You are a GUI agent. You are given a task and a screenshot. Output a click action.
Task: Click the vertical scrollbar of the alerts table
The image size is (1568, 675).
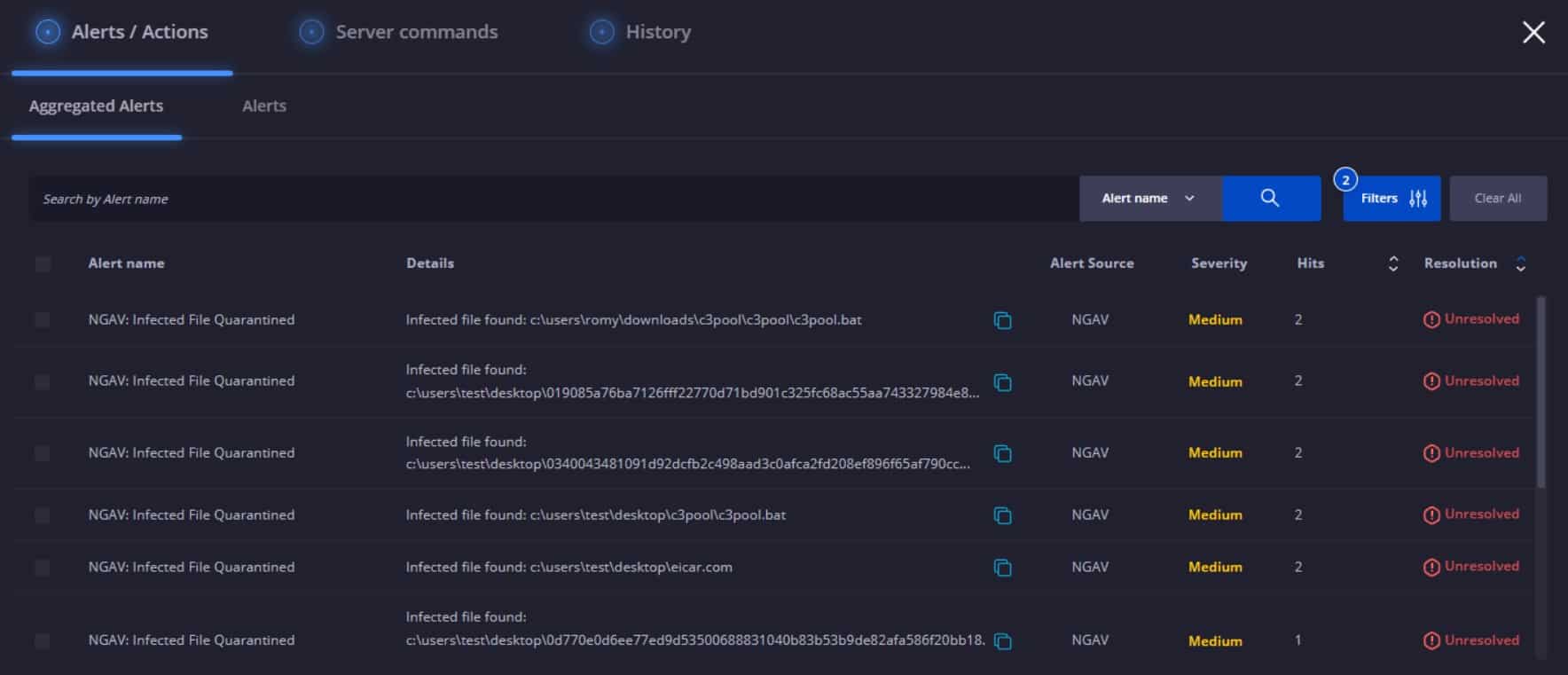1541,391
